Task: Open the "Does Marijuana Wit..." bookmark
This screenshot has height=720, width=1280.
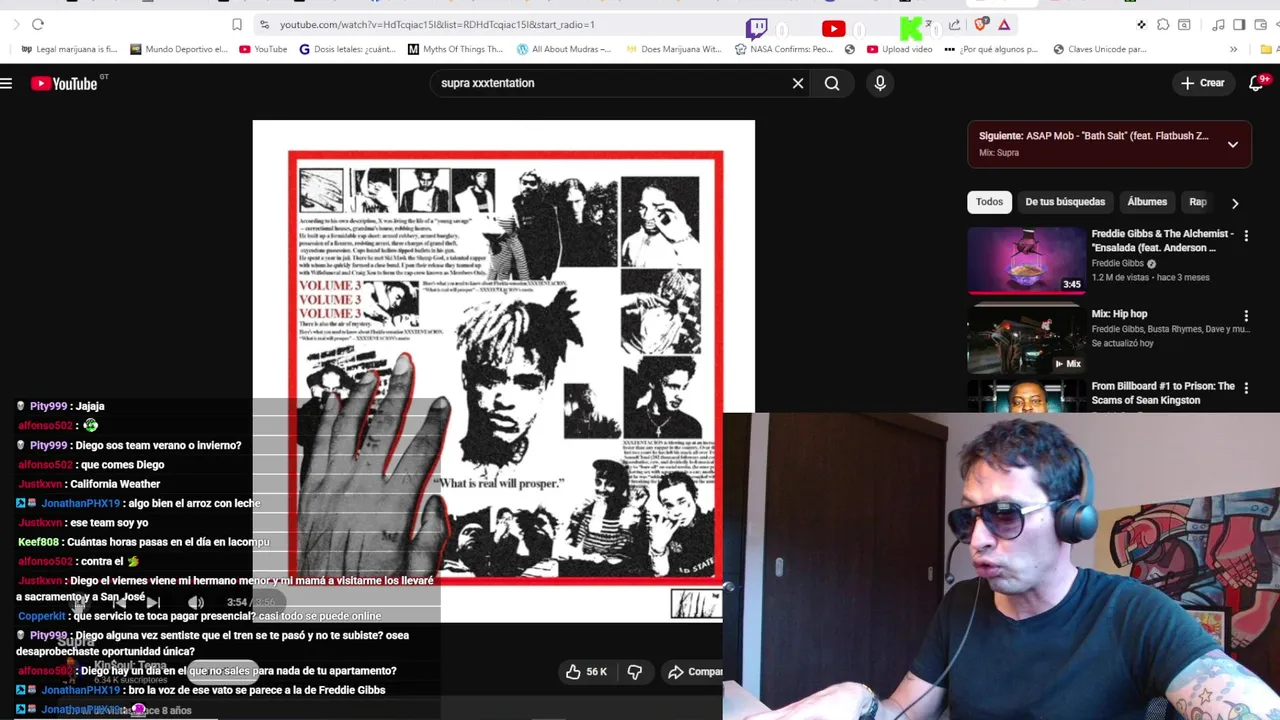Action: 672,49
